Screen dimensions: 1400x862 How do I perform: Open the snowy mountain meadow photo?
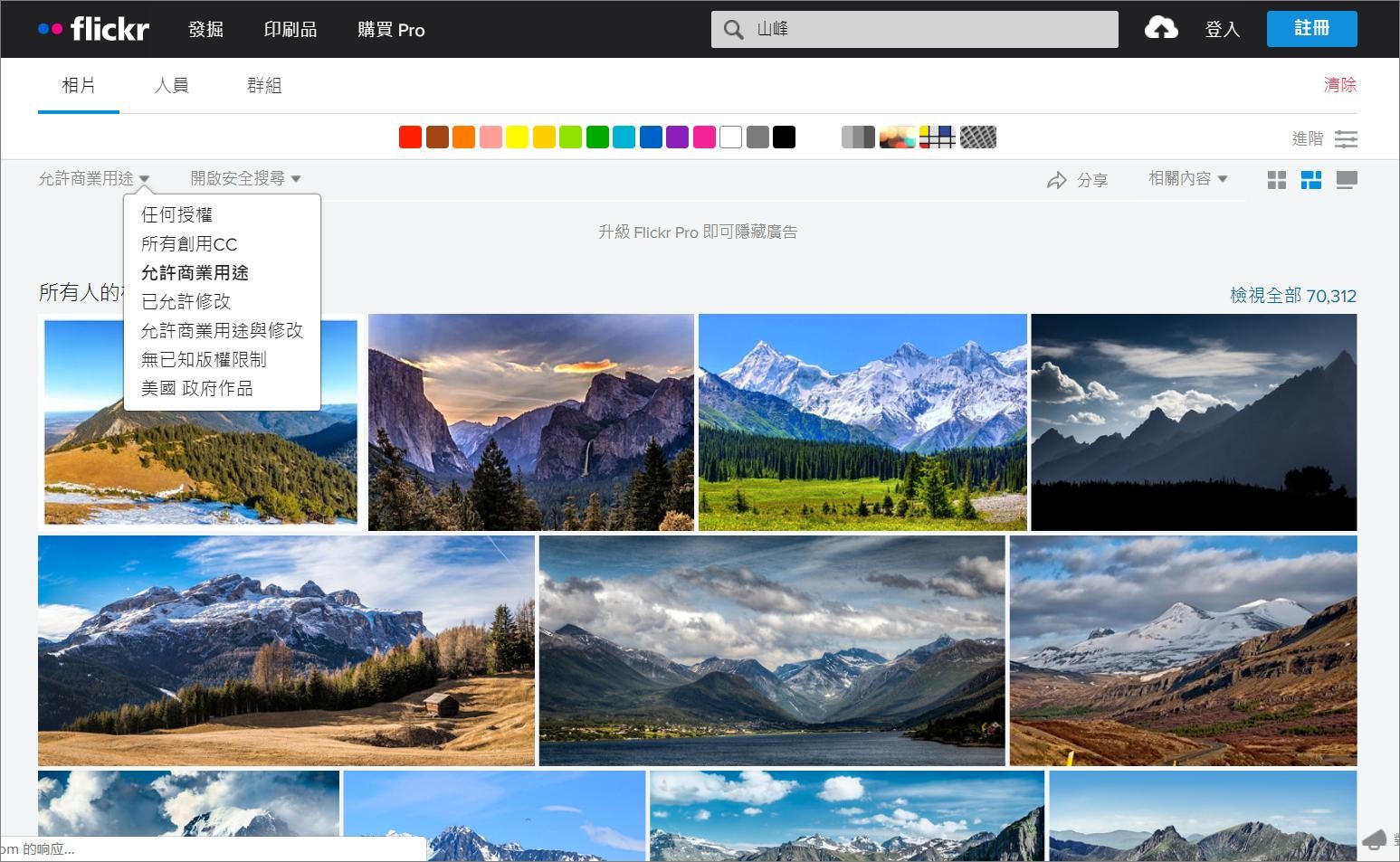[x=862, y=422]
